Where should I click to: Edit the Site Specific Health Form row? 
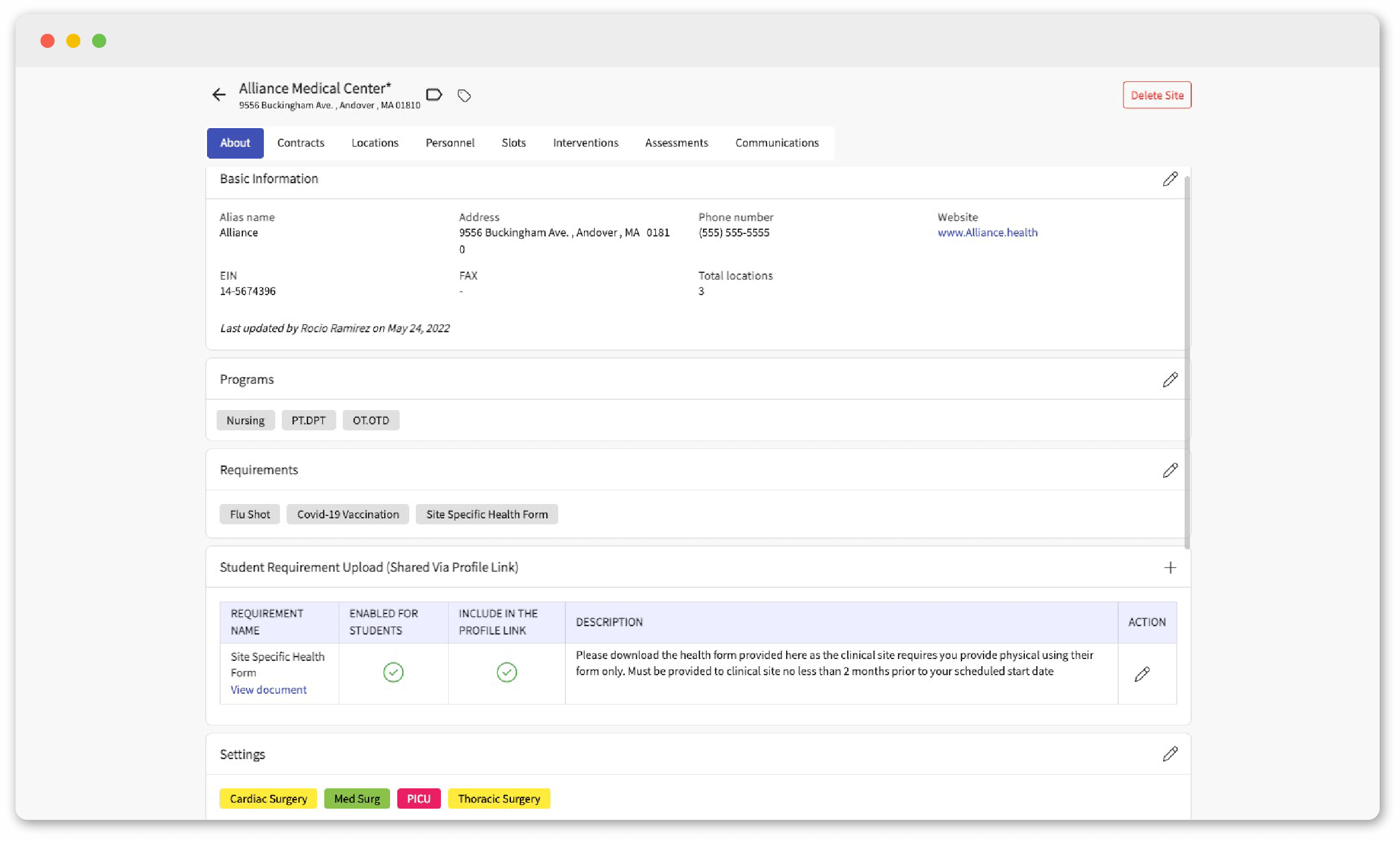tap(1142, 673)
